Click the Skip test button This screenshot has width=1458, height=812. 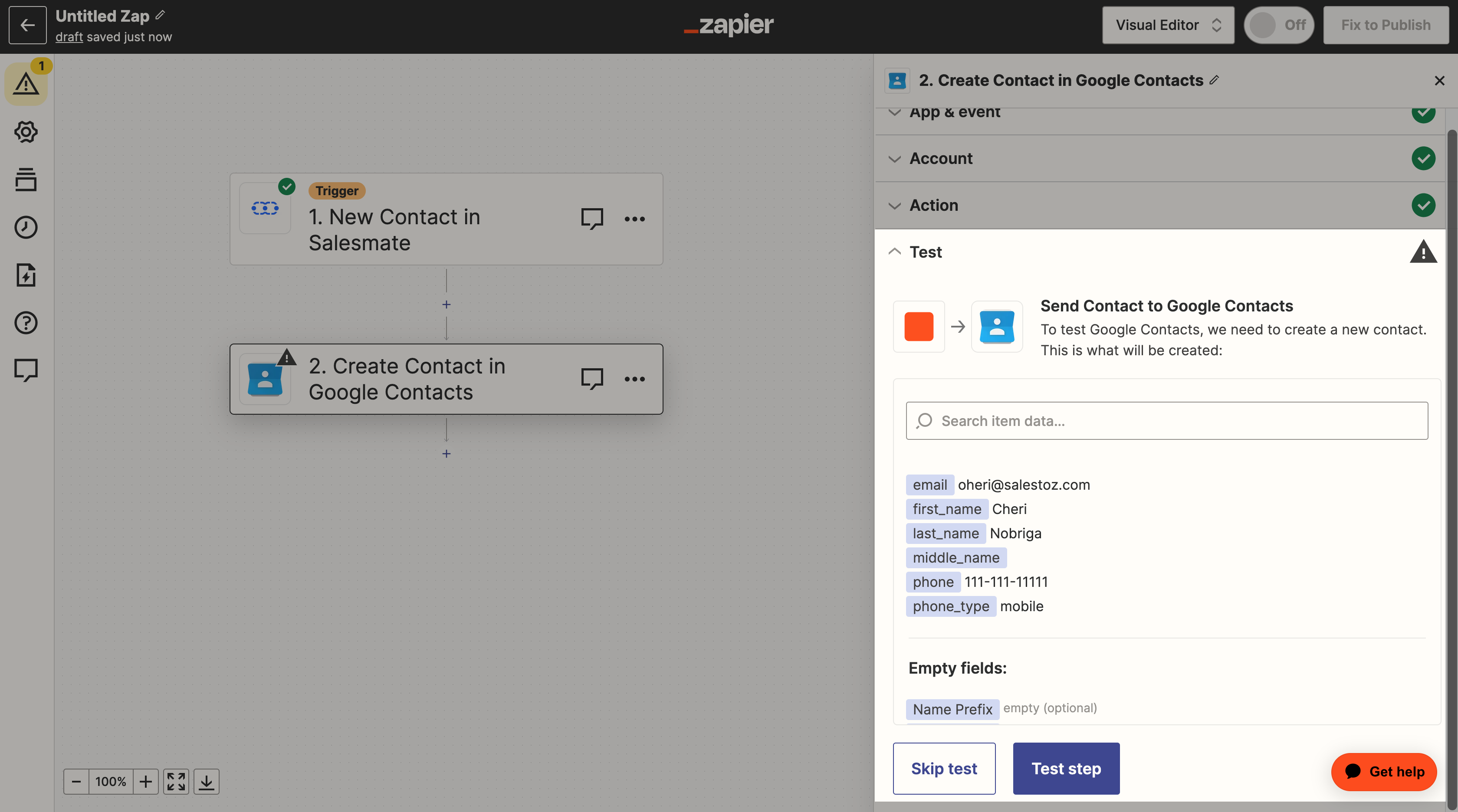point(944,769)
